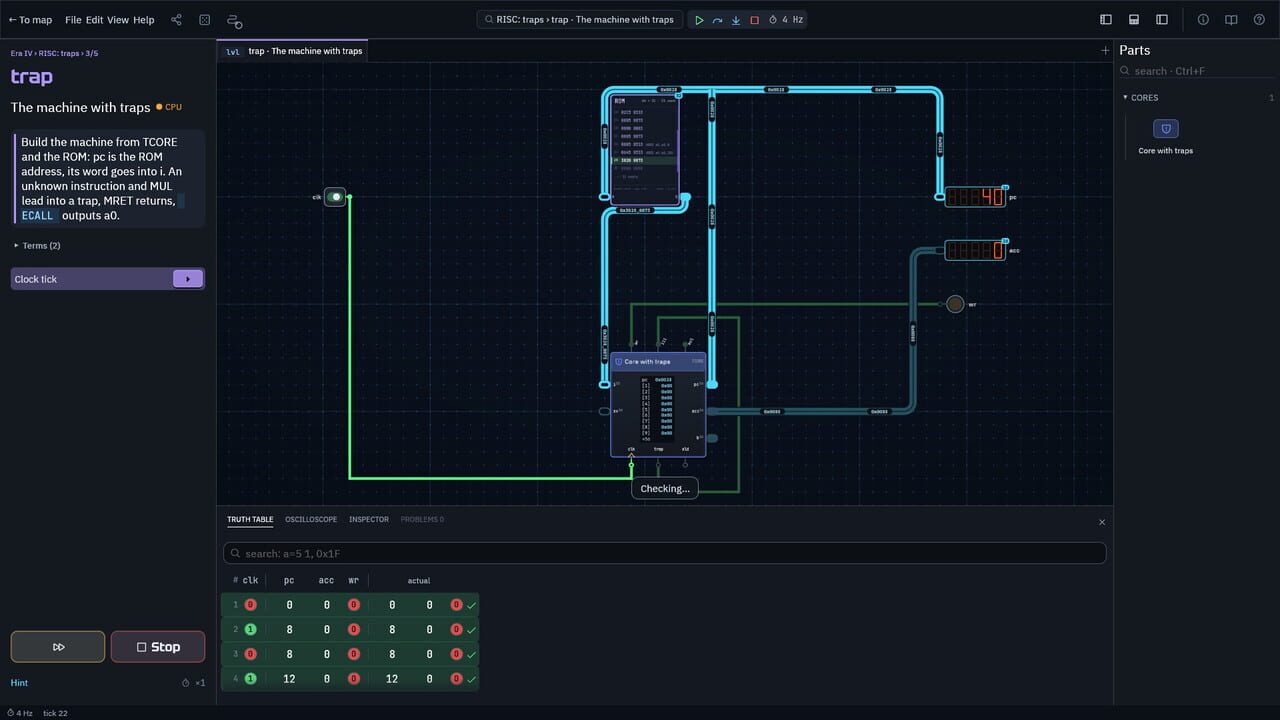Collapse the CORES section in Parts
The height and width of the screenshot is (720, 1280).
pyautogui.click(x=1144, y=98)
